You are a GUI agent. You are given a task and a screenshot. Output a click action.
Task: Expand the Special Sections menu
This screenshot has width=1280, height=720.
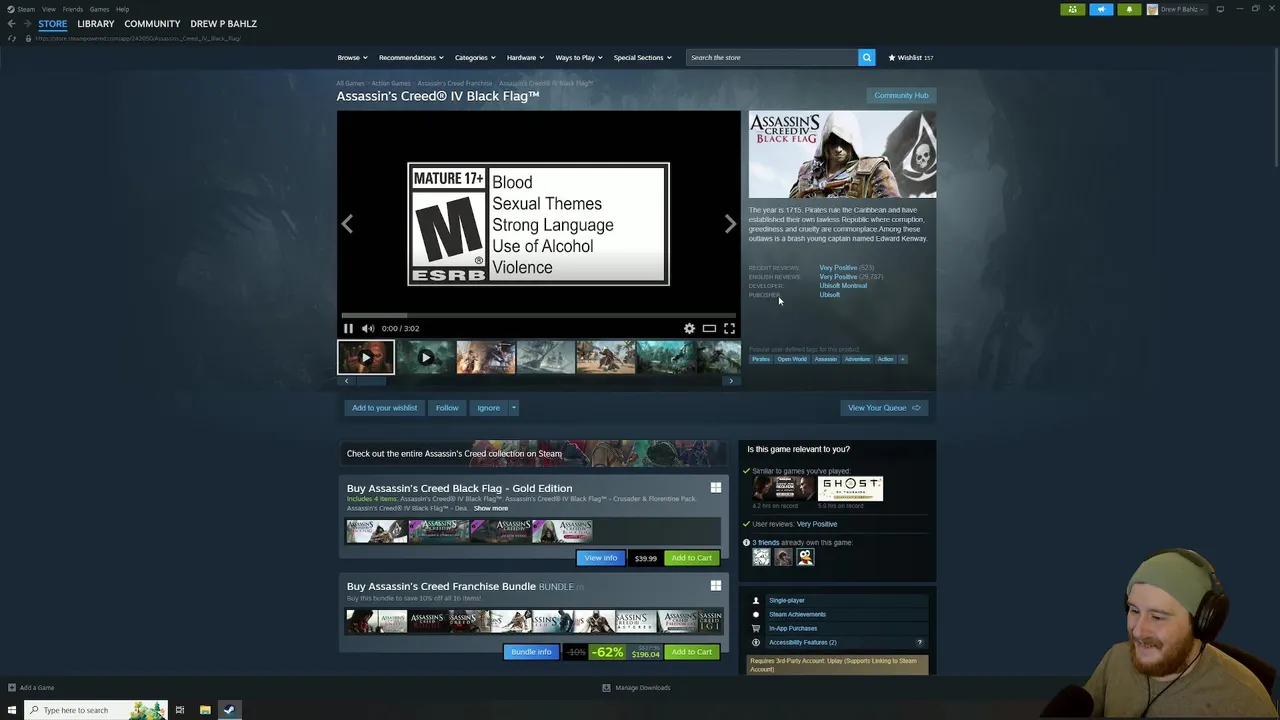[642, 57]
